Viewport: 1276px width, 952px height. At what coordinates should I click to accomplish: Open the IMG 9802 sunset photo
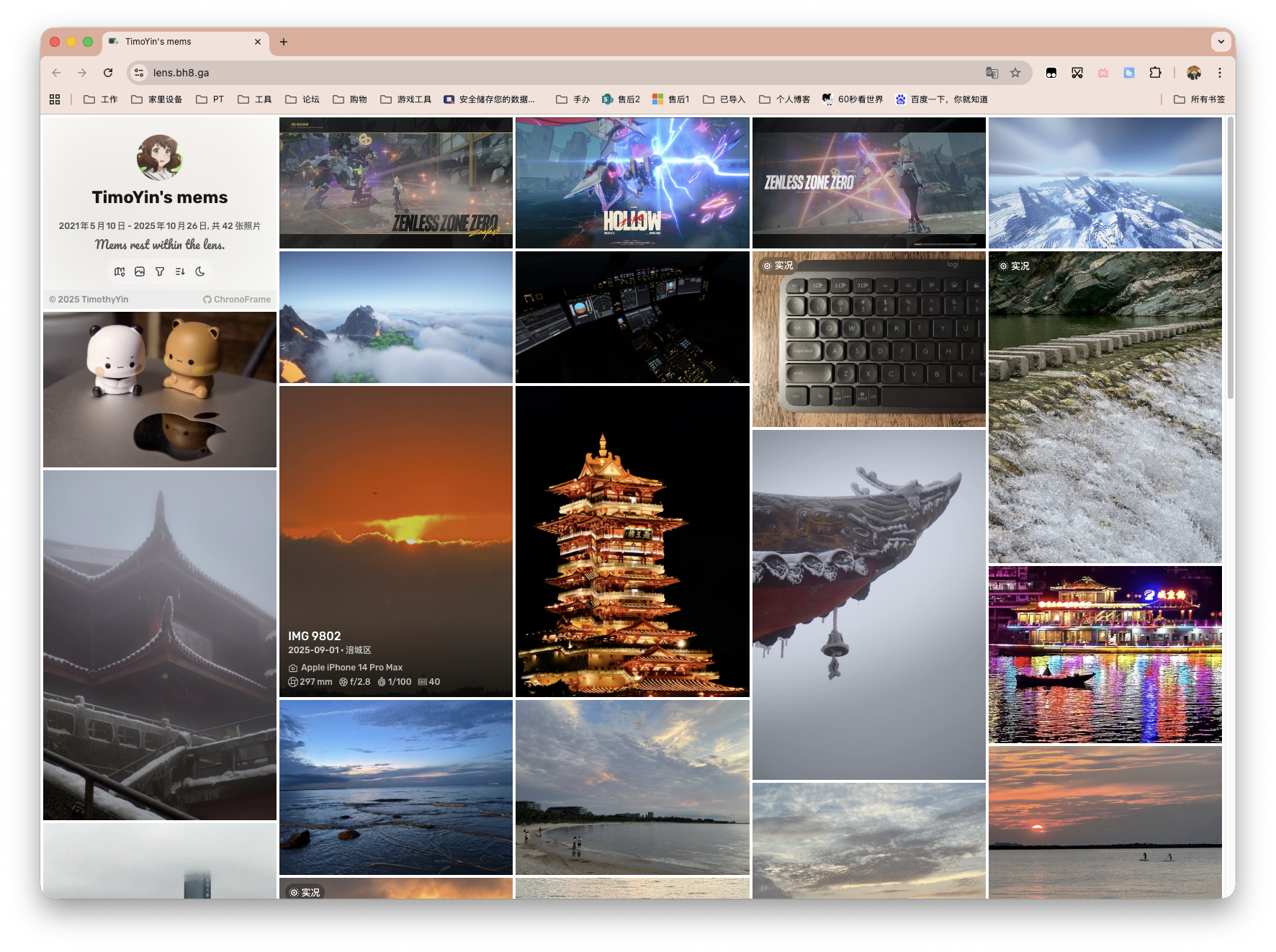tap(396, 540)
